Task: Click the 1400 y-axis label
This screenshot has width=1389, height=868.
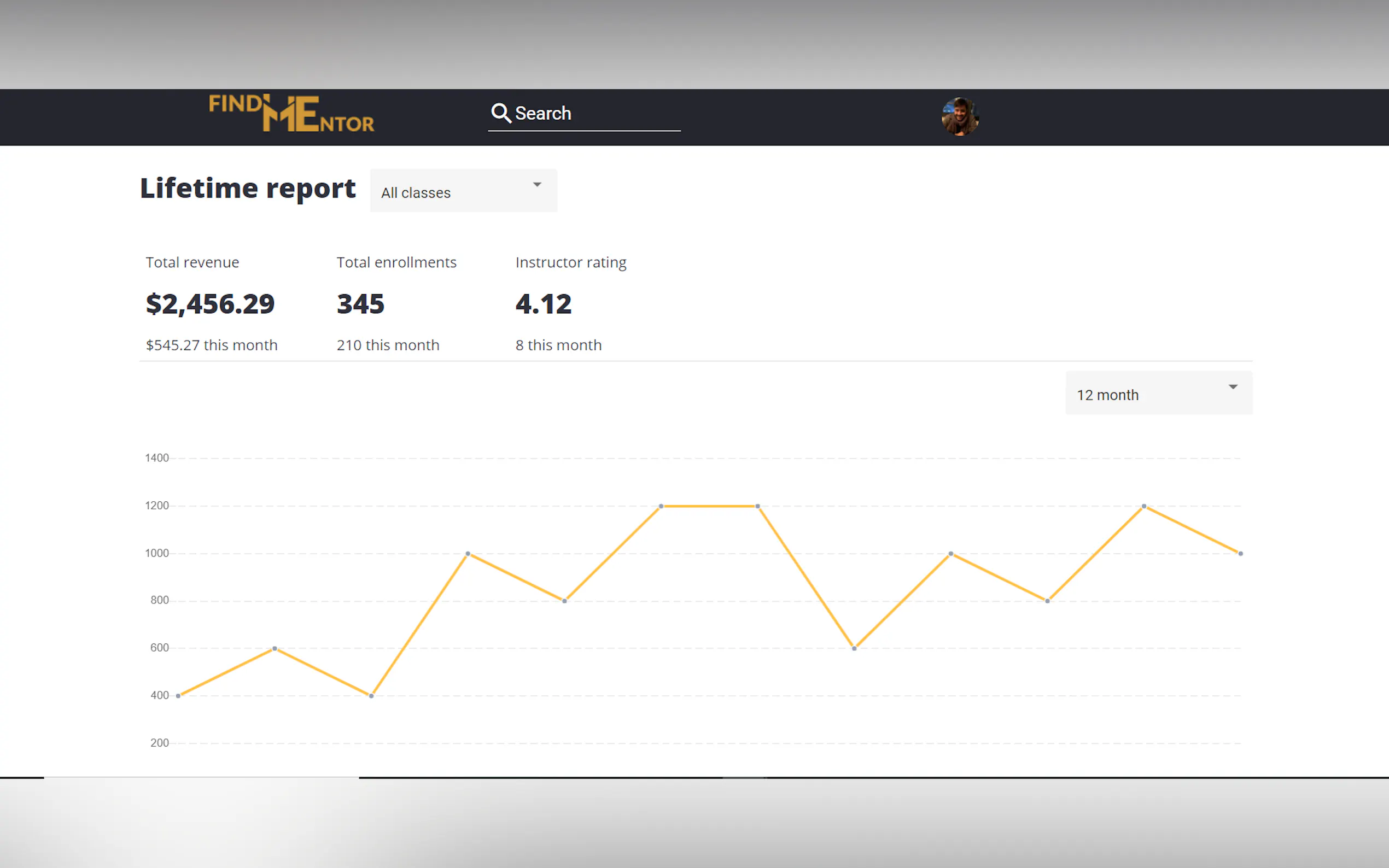Action: click(x=157, y=458)
